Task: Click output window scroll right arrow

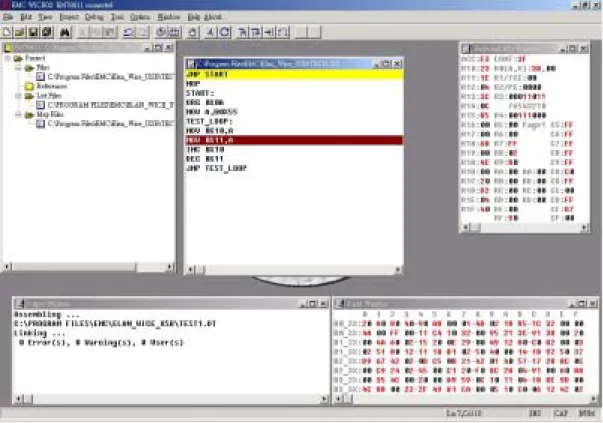Action: [324, 400]
